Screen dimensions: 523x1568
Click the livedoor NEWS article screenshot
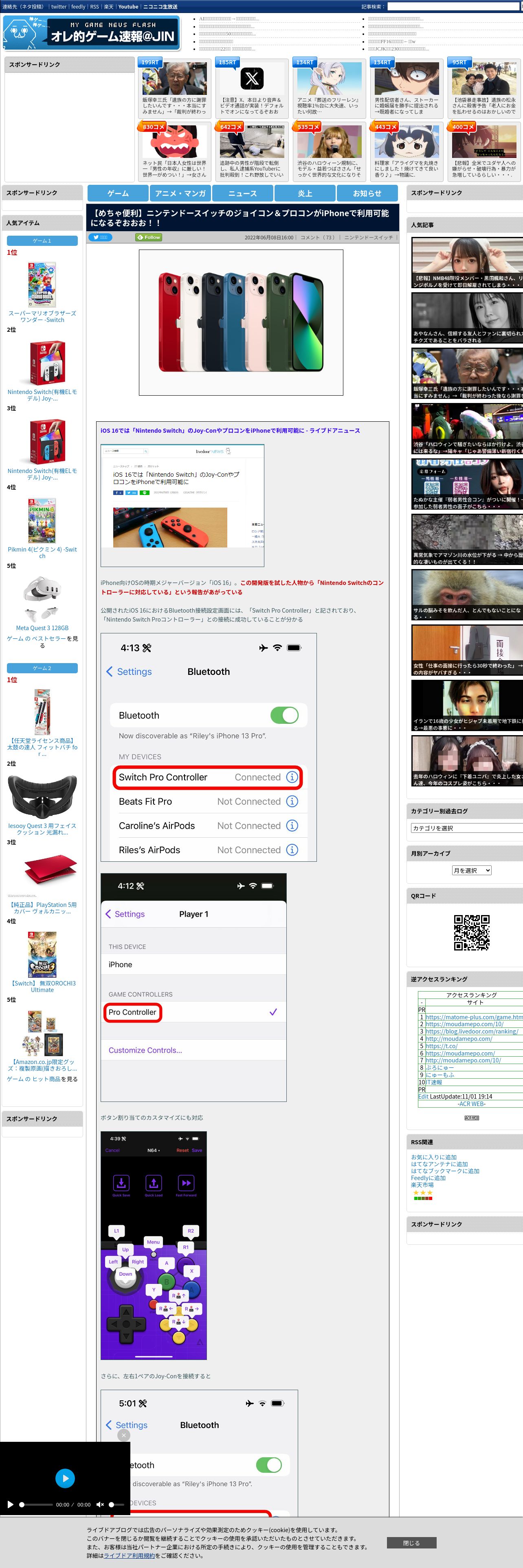point(182,506)
